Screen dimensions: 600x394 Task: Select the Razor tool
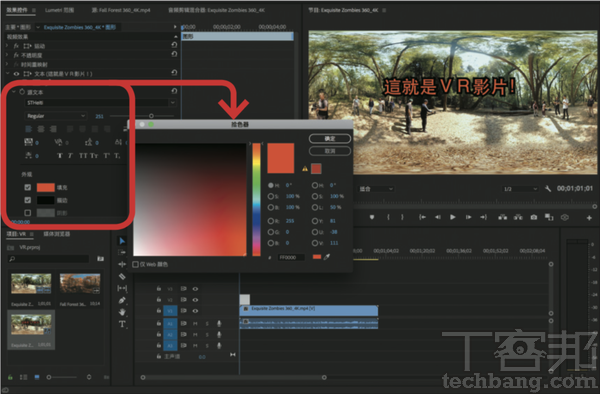[122, 276]
